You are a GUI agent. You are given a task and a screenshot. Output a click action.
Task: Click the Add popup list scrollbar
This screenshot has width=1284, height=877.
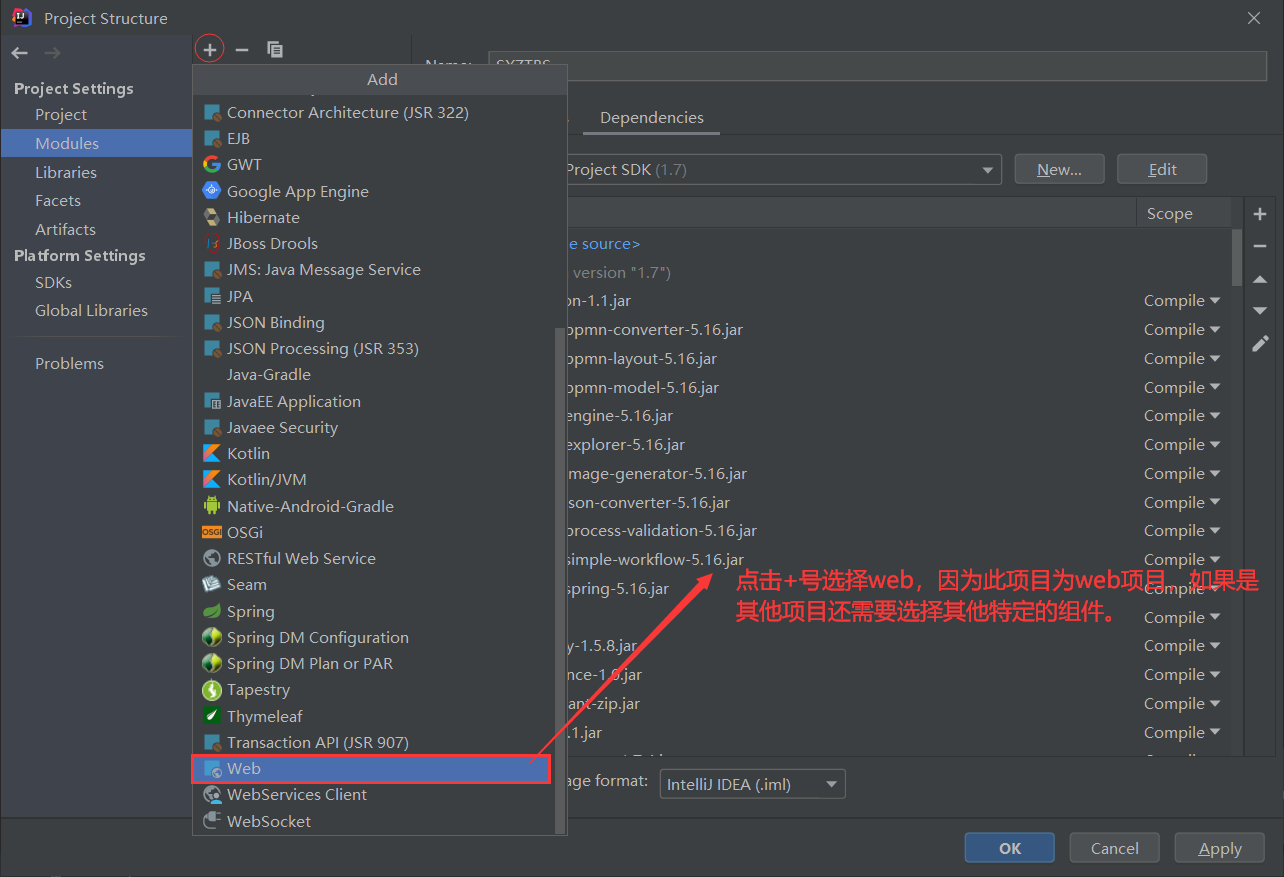tap(559, 580)
